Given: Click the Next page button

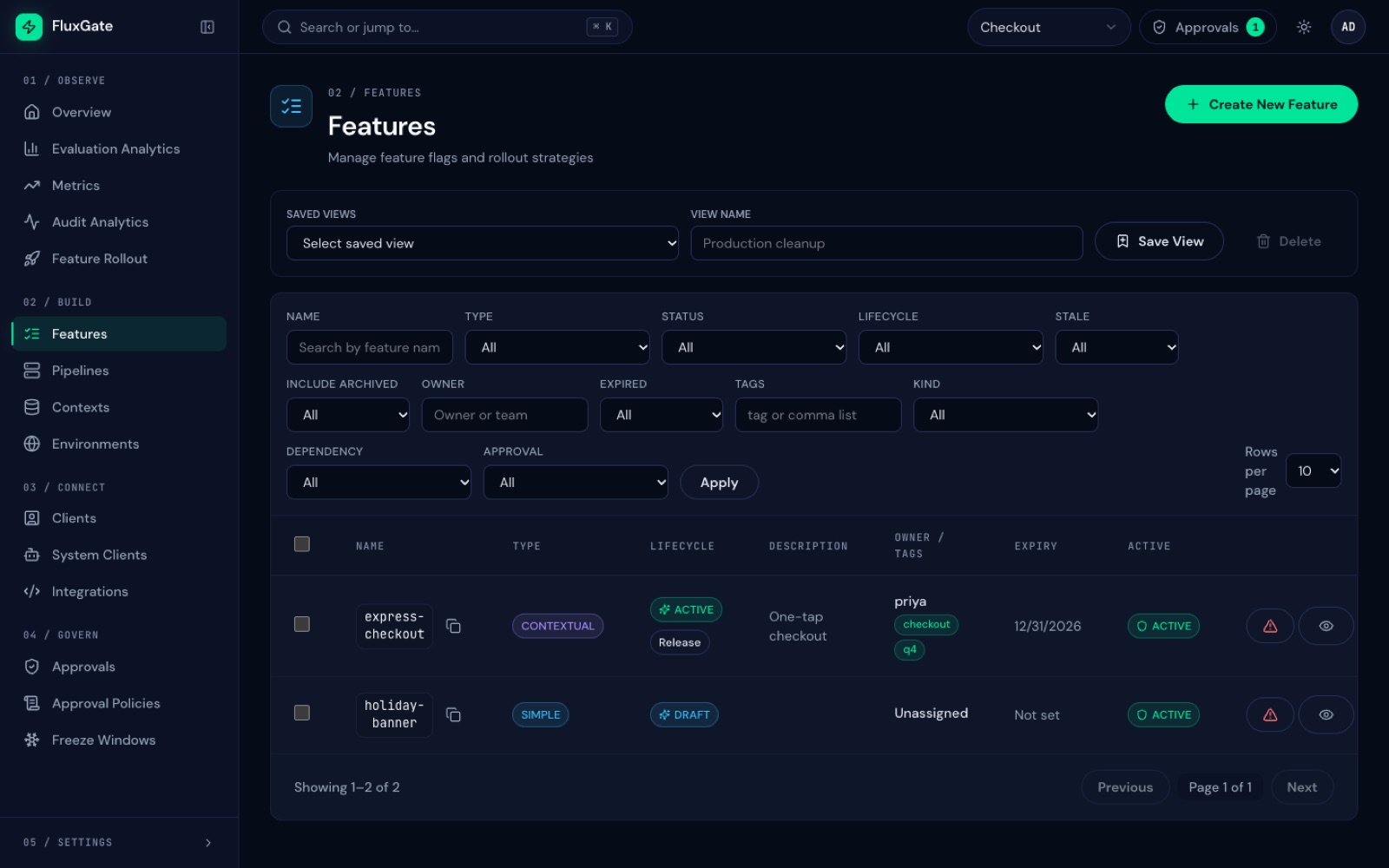Looking at the screenshot, I should pyautogui.click(x=1301, y=787).
